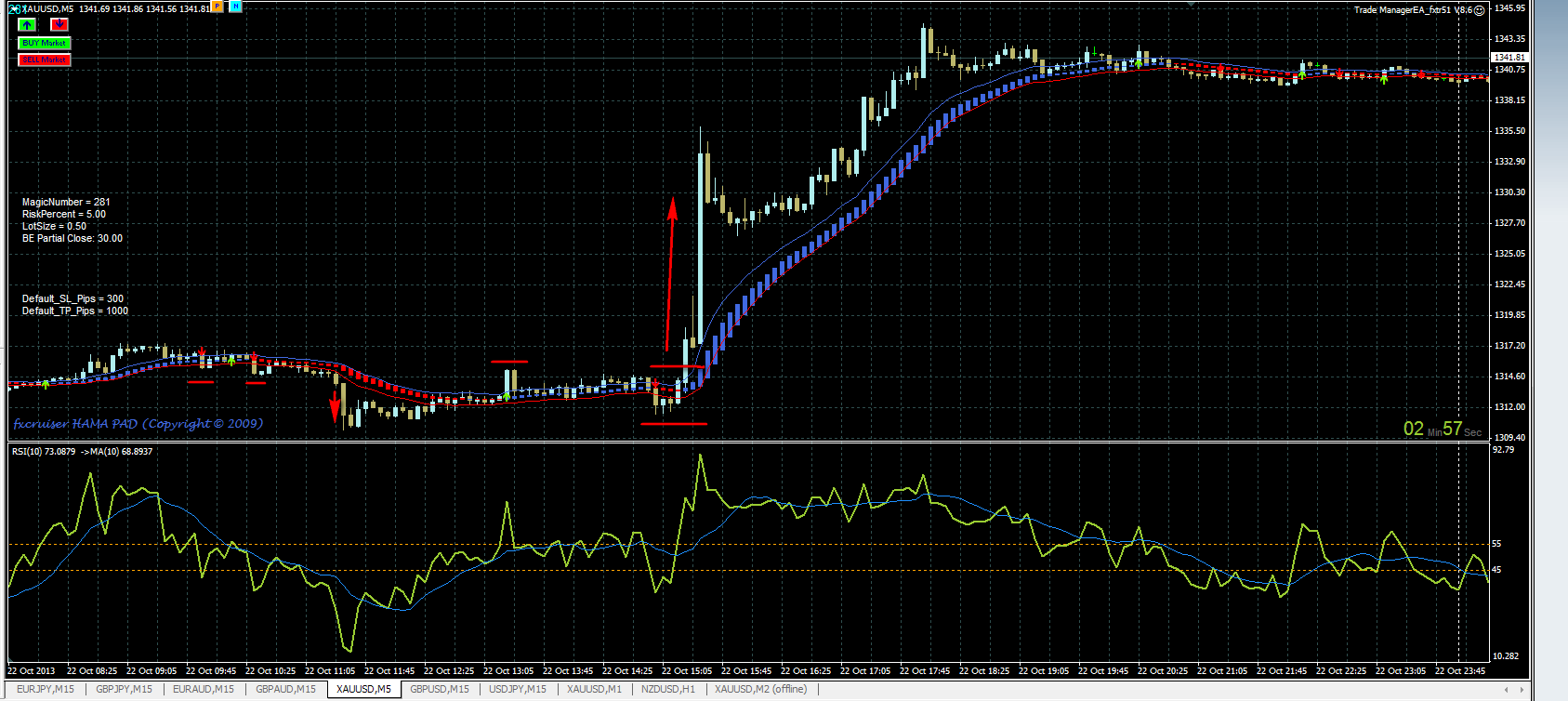Screen dimensions: 1568x701
Task: Switch to the GBPUSD,M15 chart tab
Action: coord(440,689)
